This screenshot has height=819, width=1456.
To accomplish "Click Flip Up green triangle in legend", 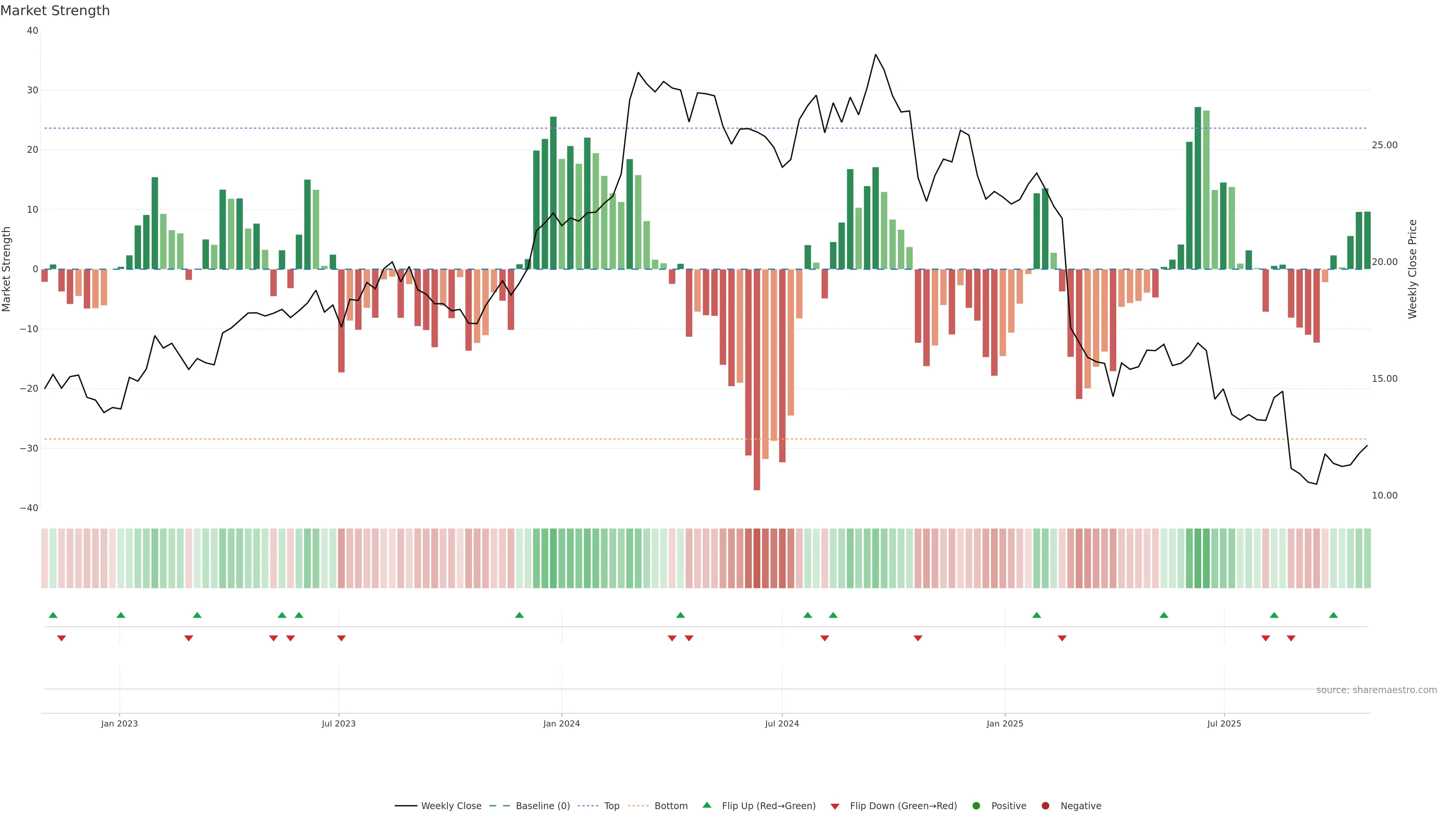I will click(706, 805).
